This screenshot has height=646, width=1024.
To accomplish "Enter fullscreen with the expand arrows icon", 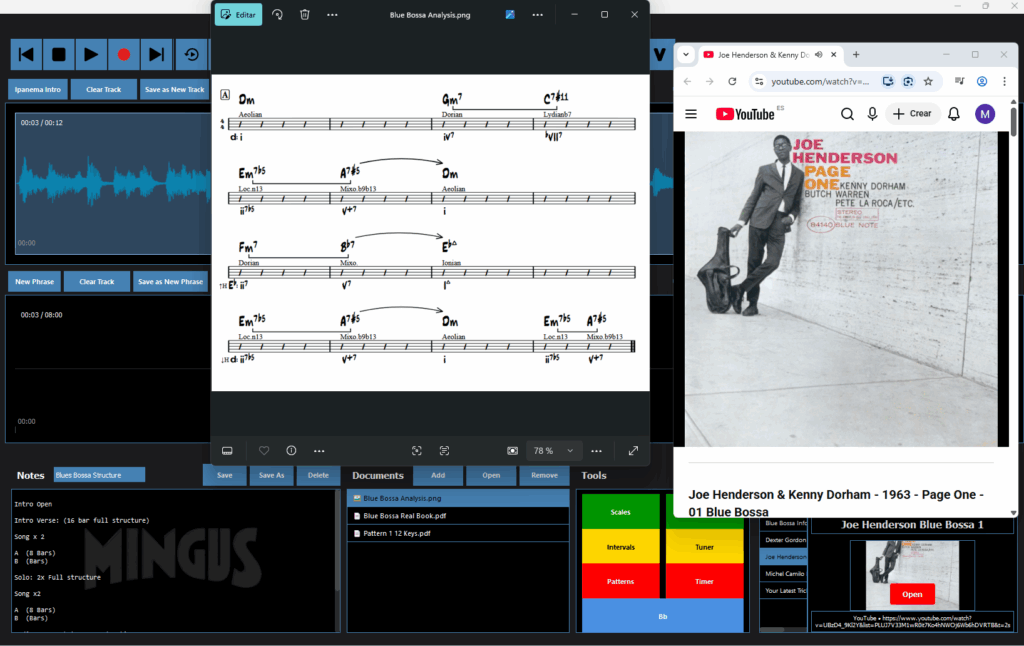I will (633, 451).
